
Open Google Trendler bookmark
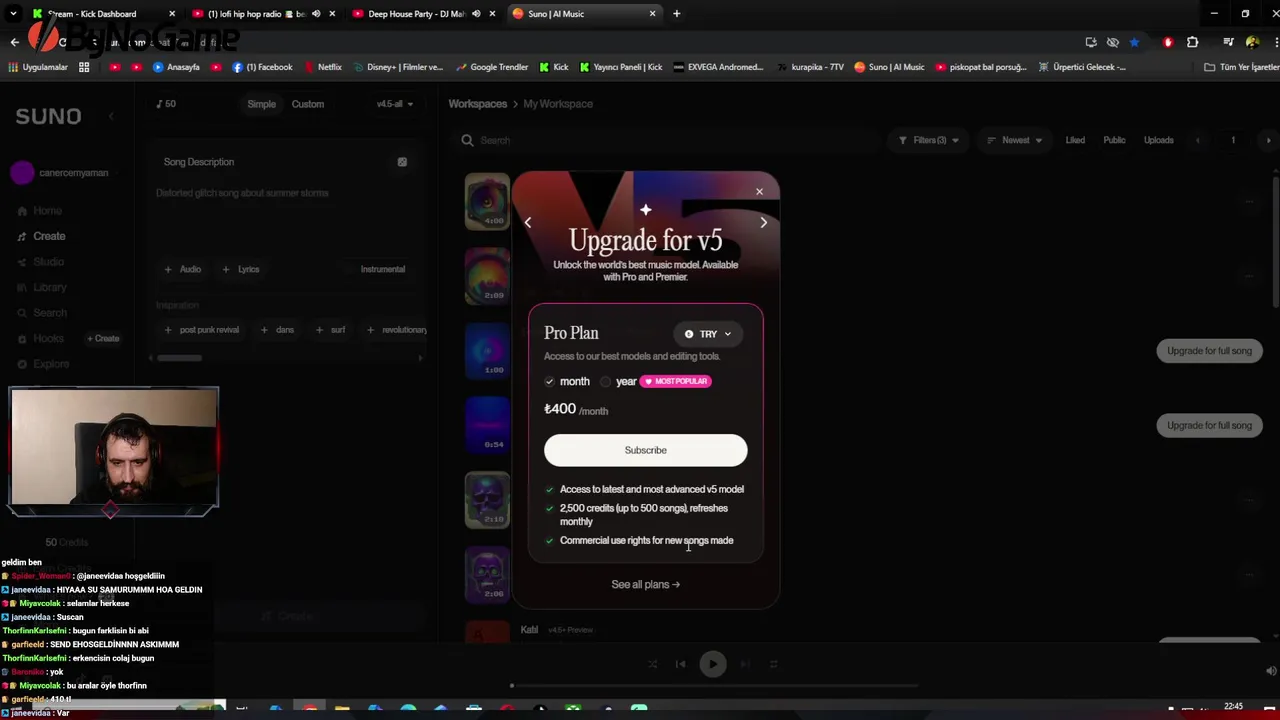491,67
